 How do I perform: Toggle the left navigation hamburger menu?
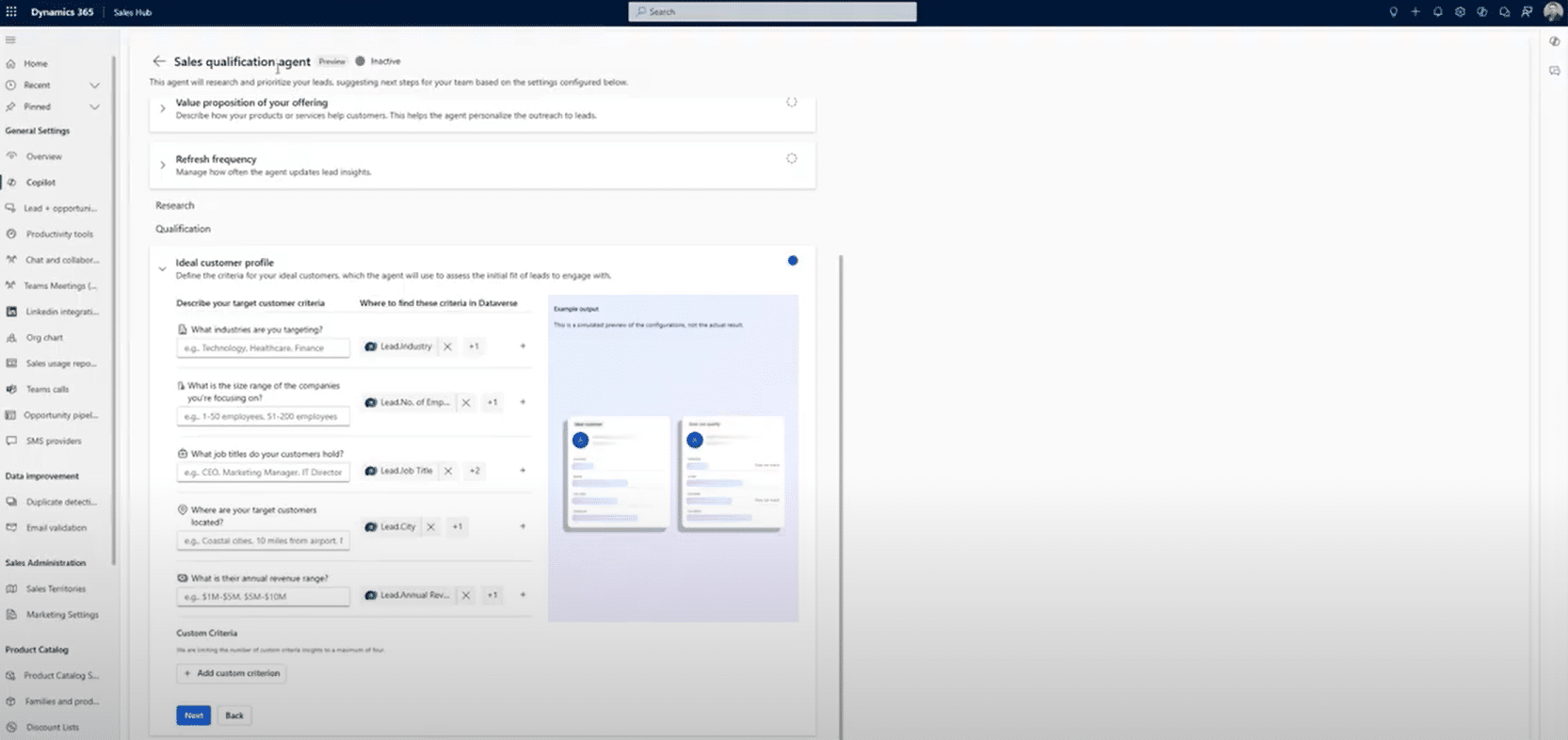[x=10, y=40]
